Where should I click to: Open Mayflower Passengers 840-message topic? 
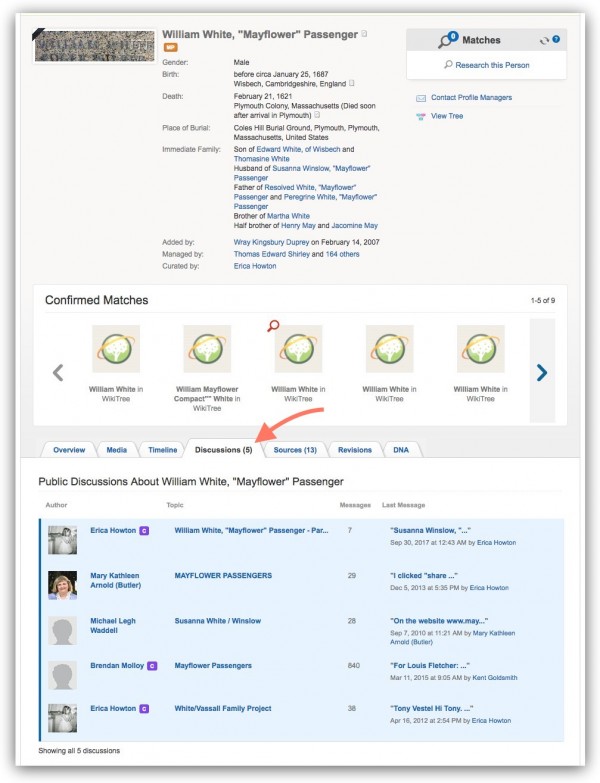(x=213, y=666)
